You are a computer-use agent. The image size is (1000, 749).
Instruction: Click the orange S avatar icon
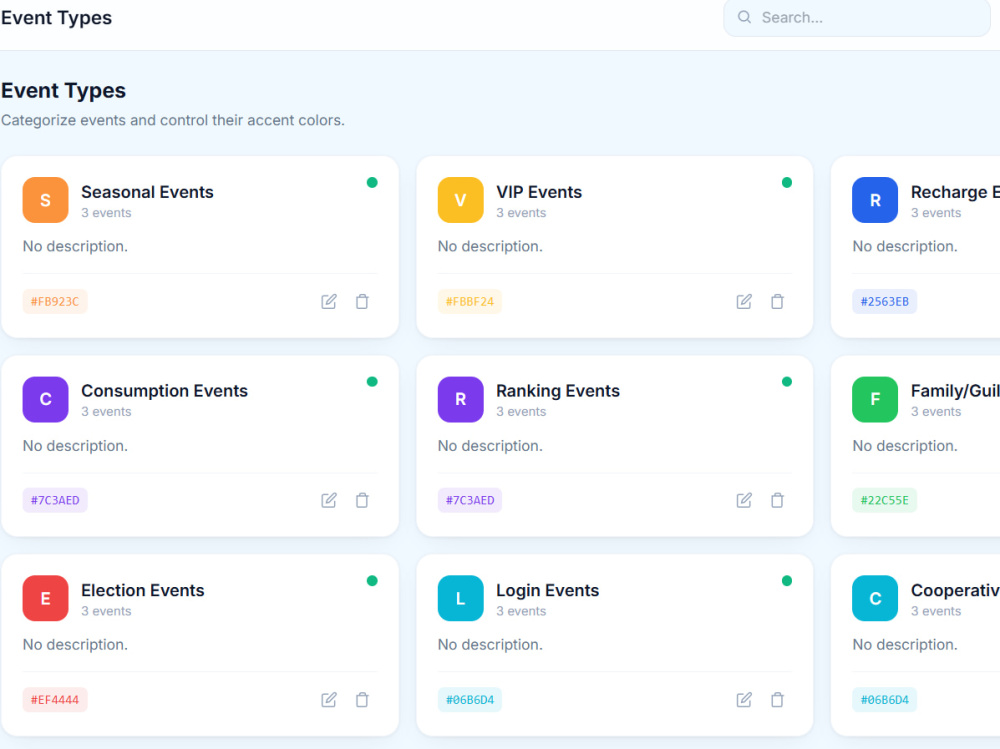click(x=45, y=200)
